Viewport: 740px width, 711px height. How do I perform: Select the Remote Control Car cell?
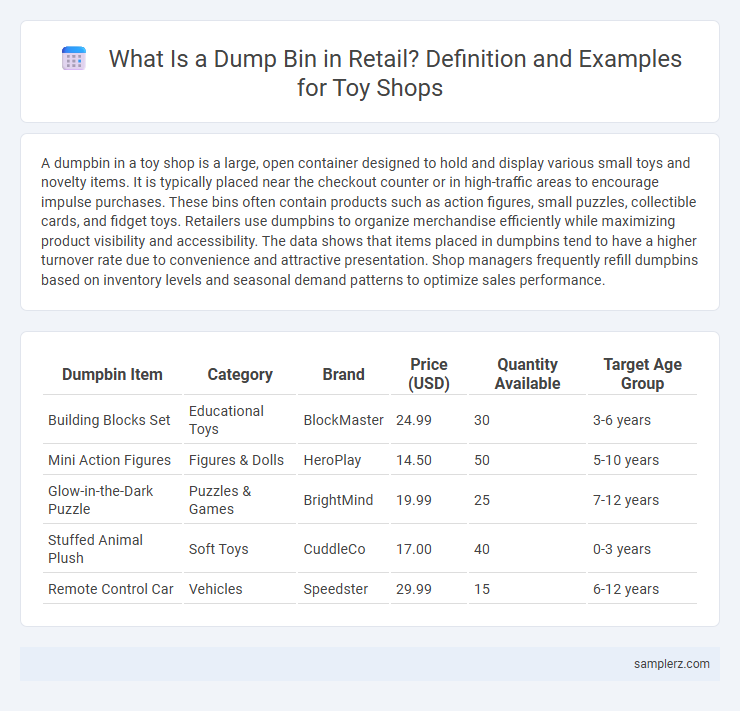(112, 589)
